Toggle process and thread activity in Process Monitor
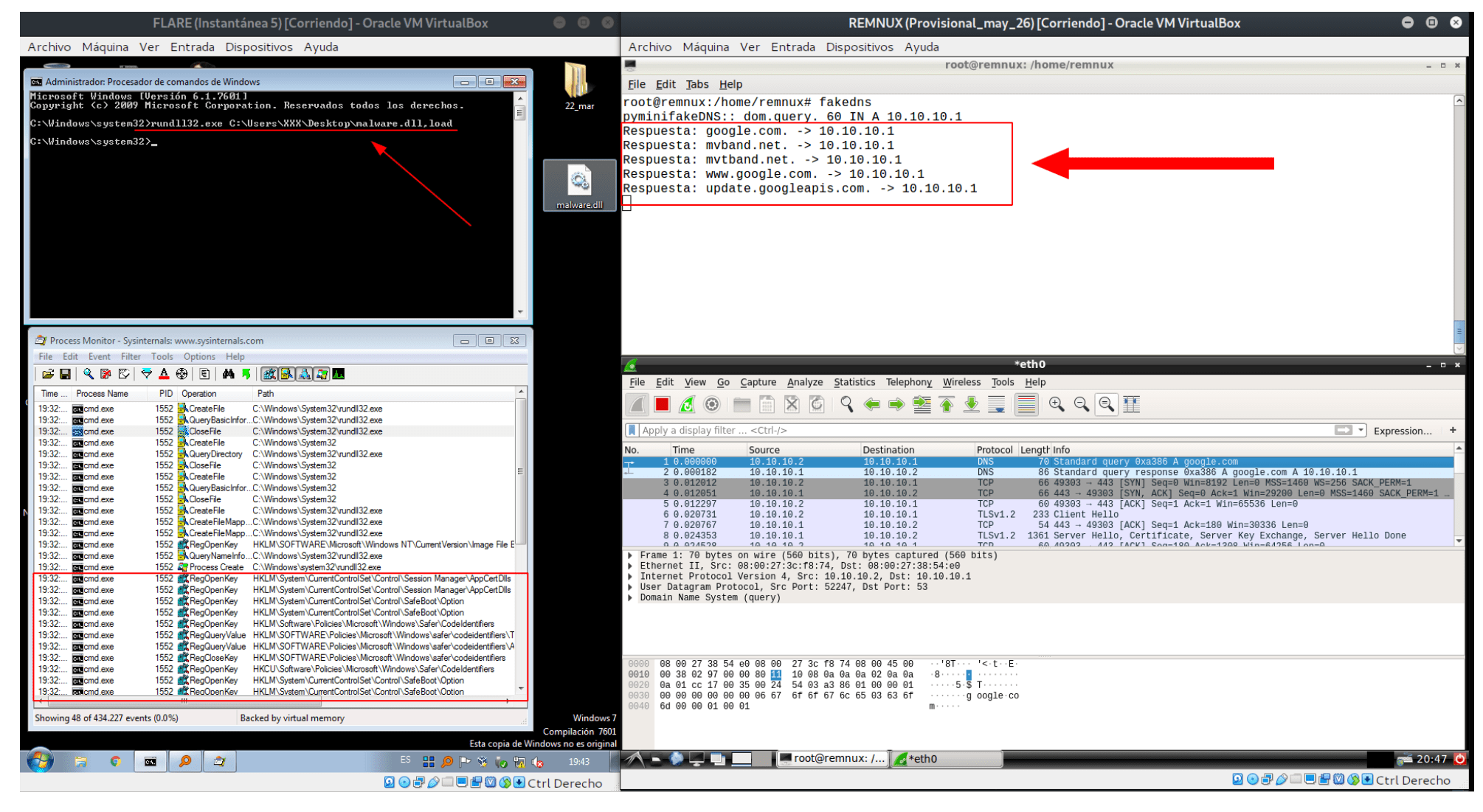This screenshot has height=812, width=1483. click(x=322, y=375)
